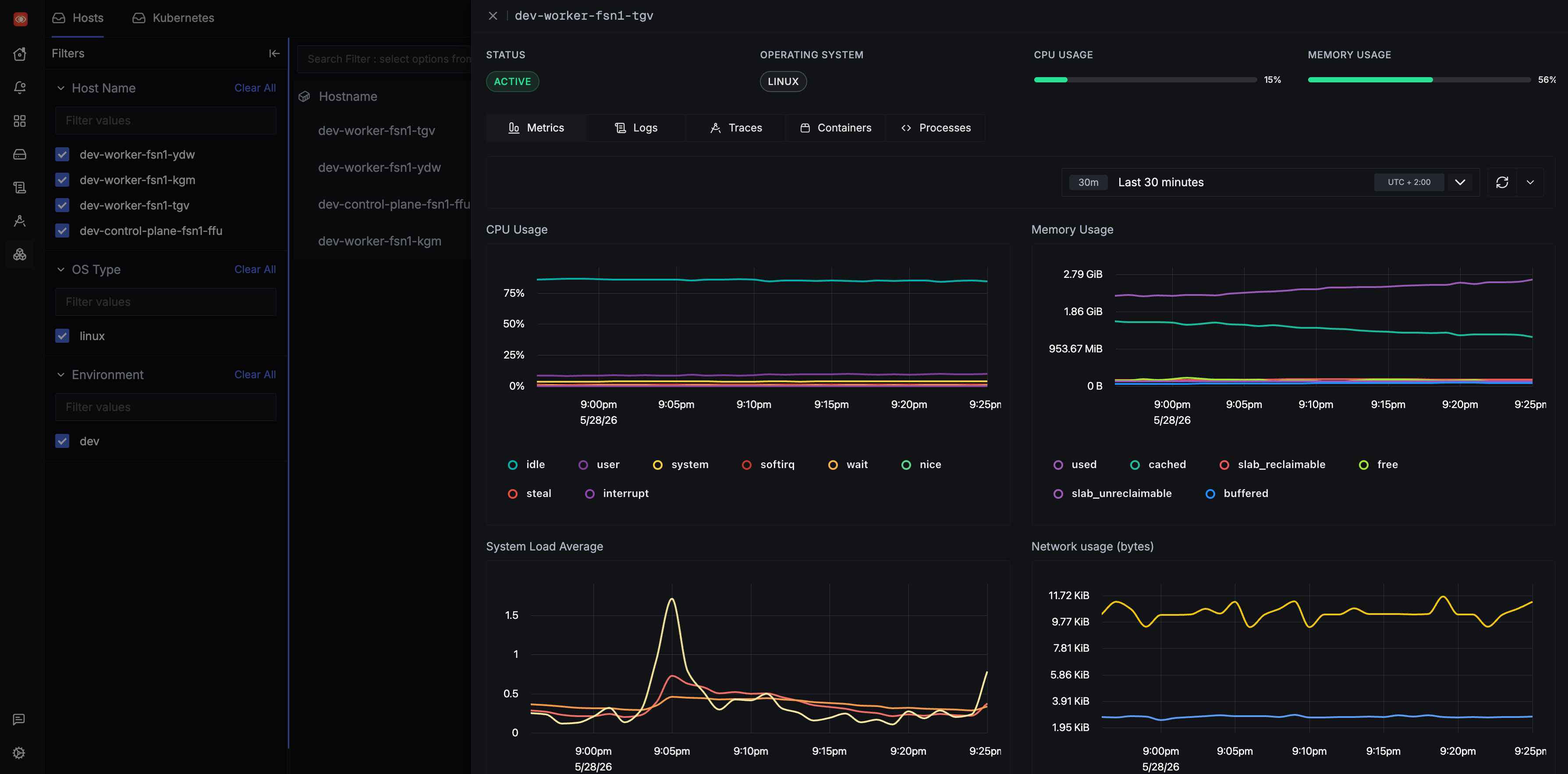
Task: Click the OS Type filter values field
Action: [166, 302]
